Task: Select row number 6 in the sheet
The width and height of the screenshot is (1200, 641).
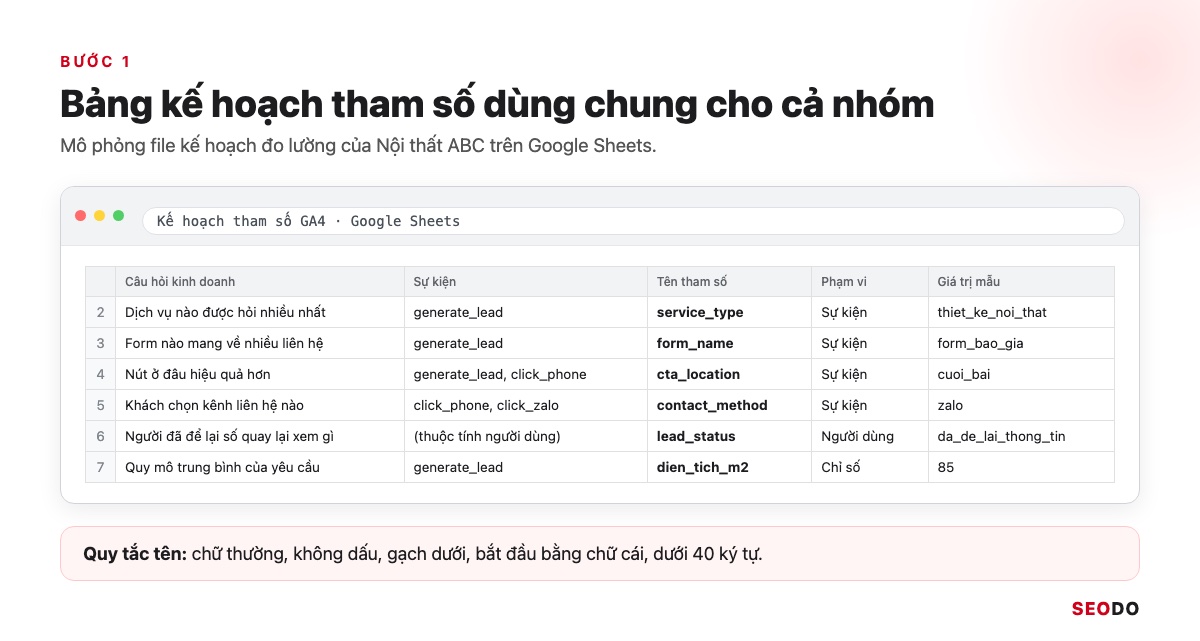Action: click(100, 436)
